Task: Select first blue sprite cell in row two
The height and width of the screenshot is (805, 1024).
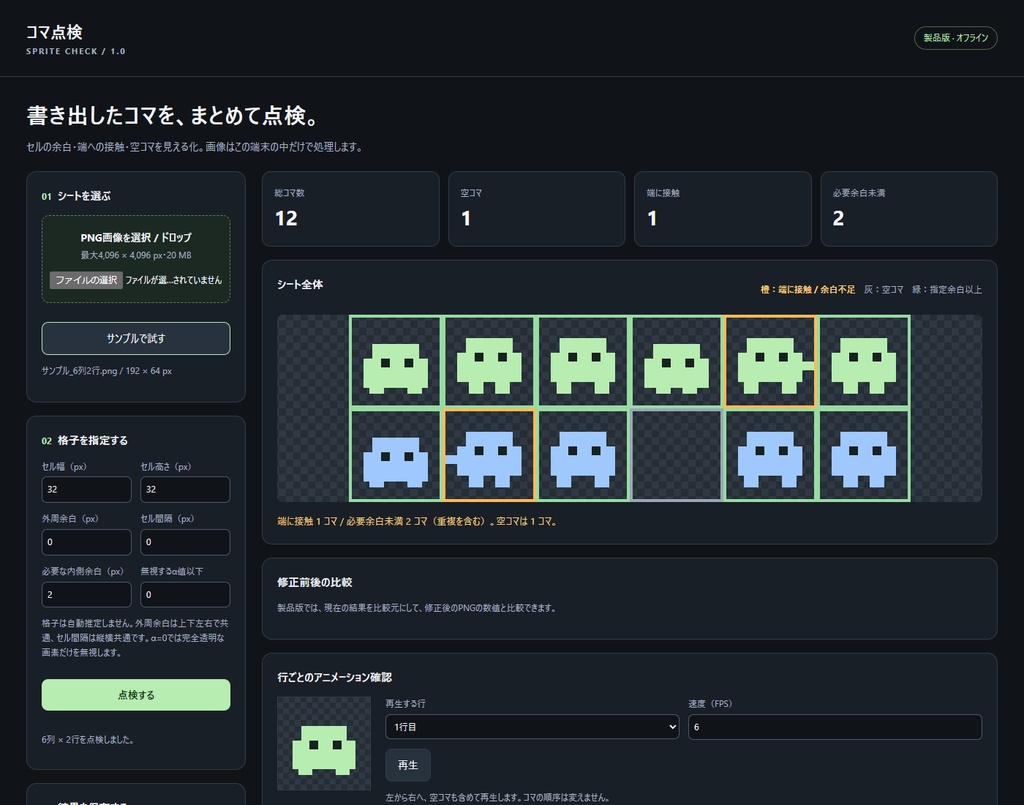Action: [396, 455]
